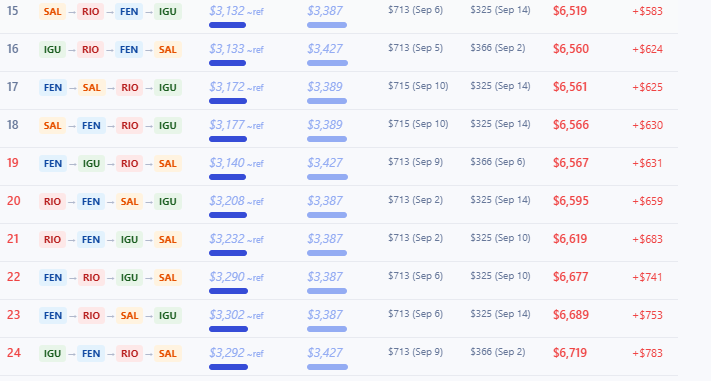
Task: Select the FEN badge at start of row 17
Action: [x=53, y=88]
